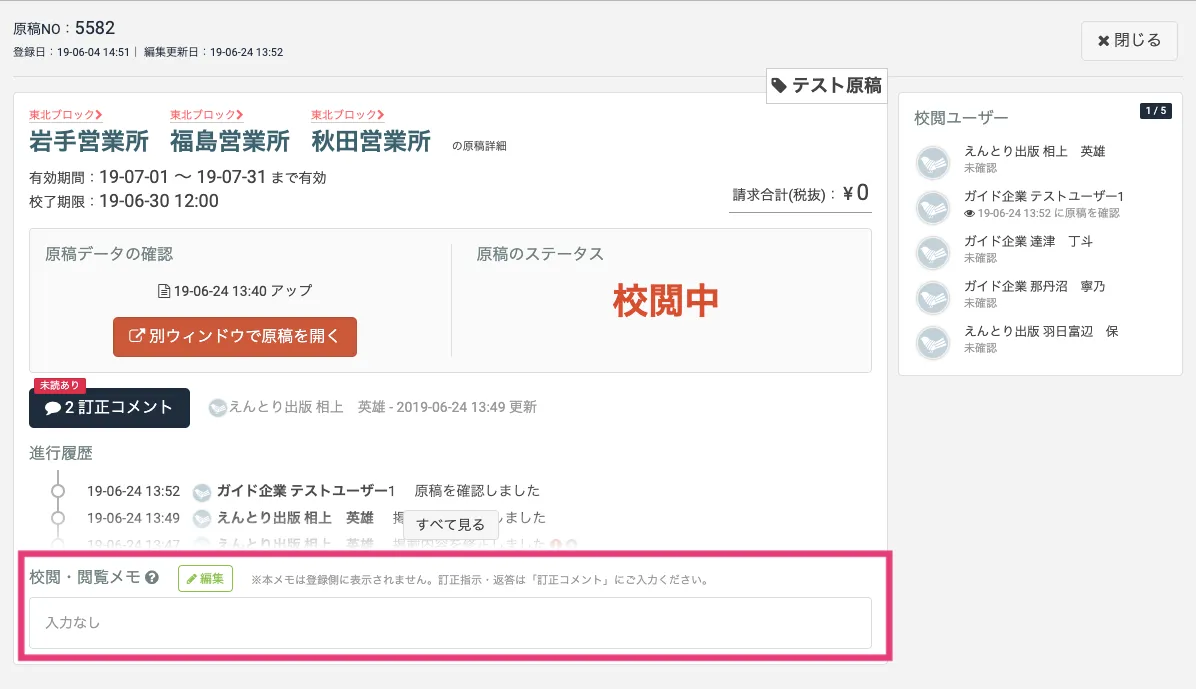Click avatar of ガイド企業 テストユーザー1 in 校閲ユーザー
The image size is (1196, 689).
click(933, 208)
